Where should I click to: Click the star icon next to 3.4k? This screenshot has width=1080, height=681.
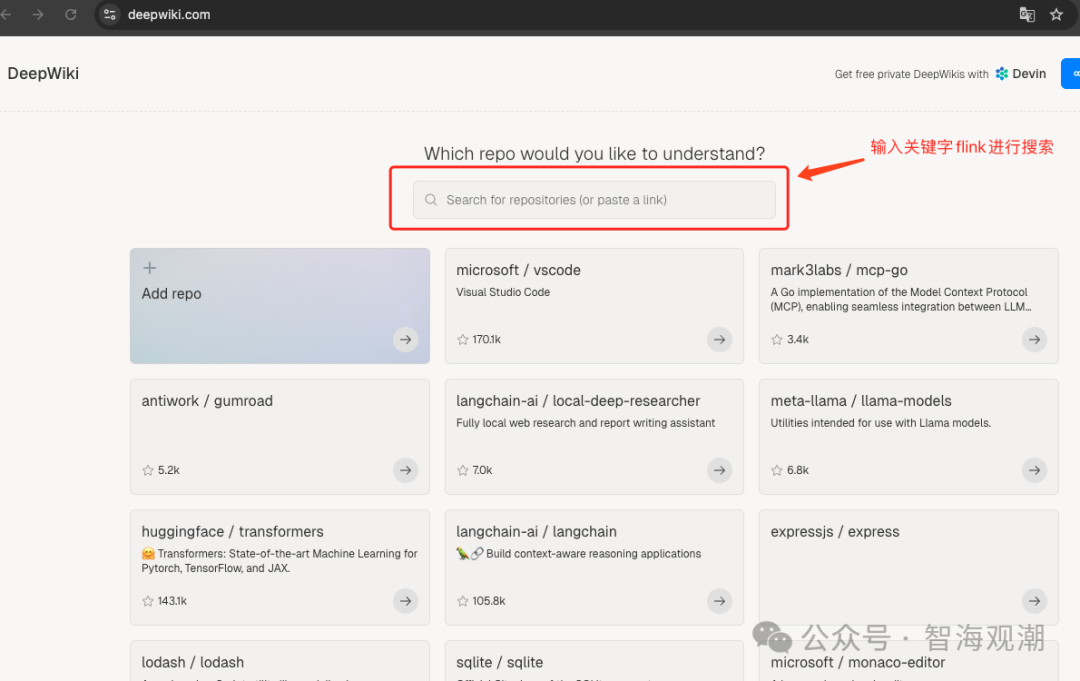(x=777, y=339)
